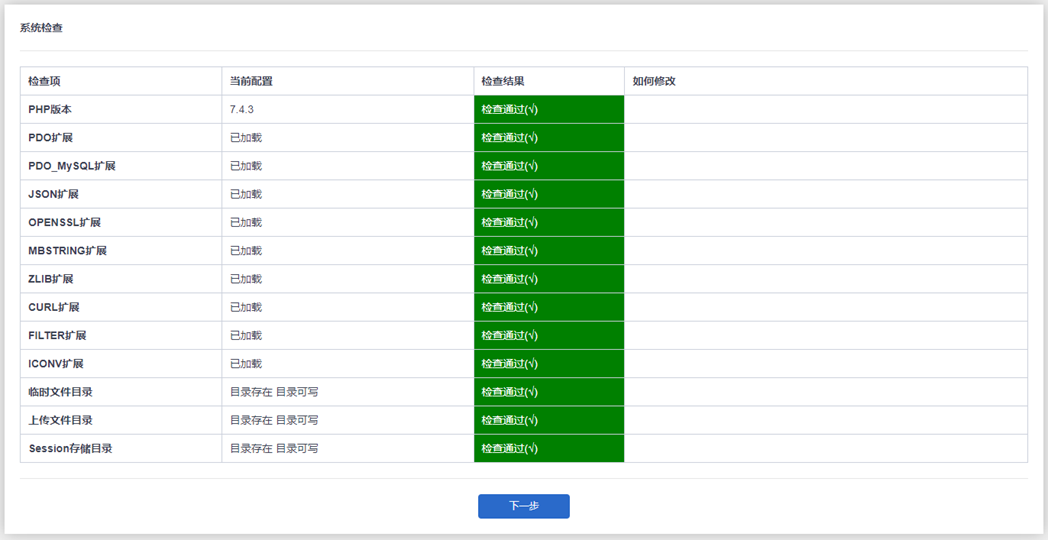The image size is (1048, 540).
Task: Click the 检查通过 result for Session存储目录
Action: pyautogui.click(x=548, y=448)
